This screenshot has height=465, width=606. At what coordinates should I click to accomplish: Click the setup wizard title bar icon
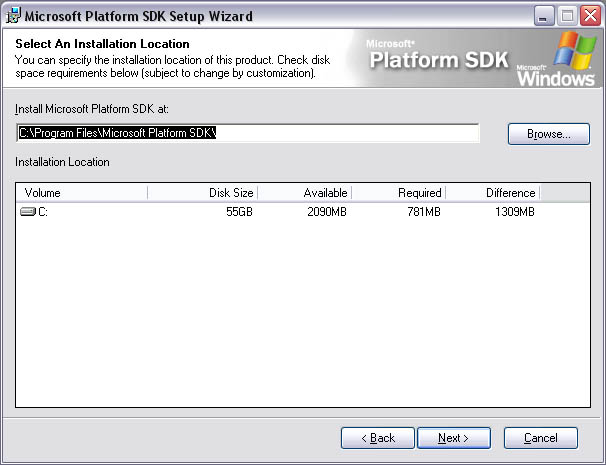point(14,16)
